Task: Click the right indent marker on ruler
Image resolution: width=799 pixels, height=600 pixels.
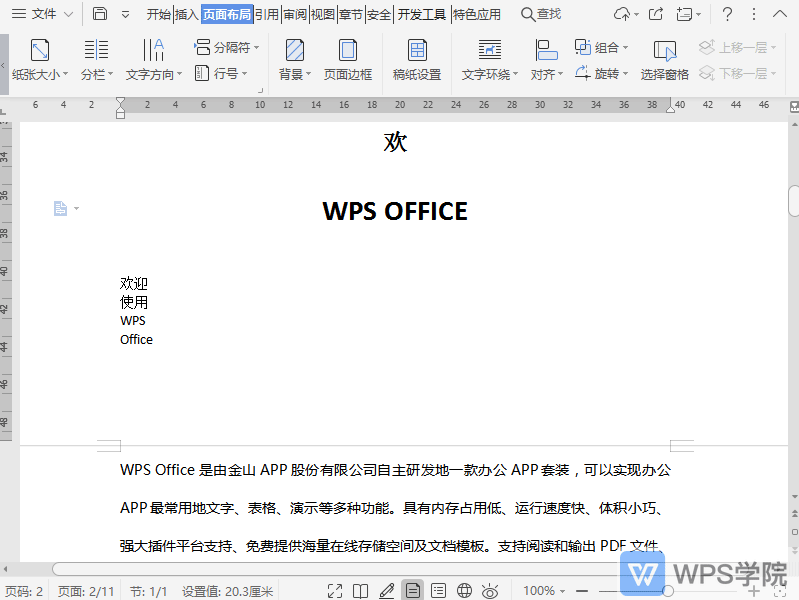Action: (671, 108)
